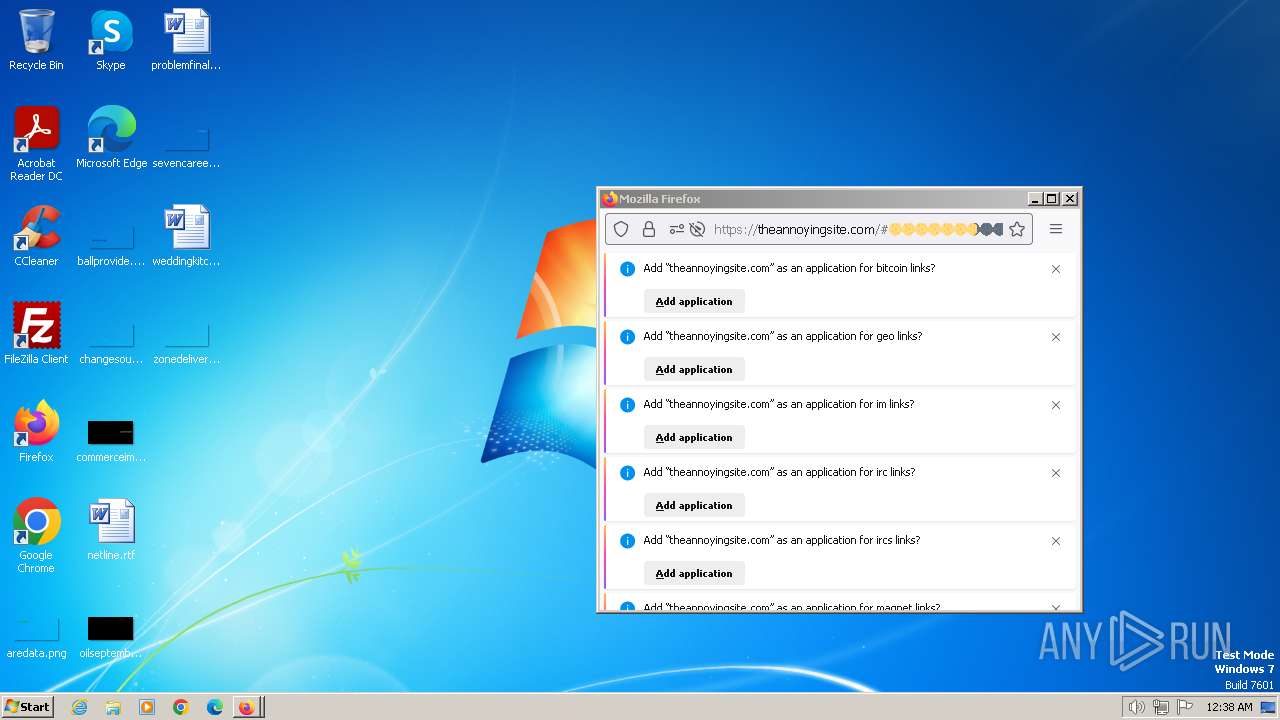Minimize the Mozilla Firefox window
1280x720 pixels.
click(x=1035, y=199)
